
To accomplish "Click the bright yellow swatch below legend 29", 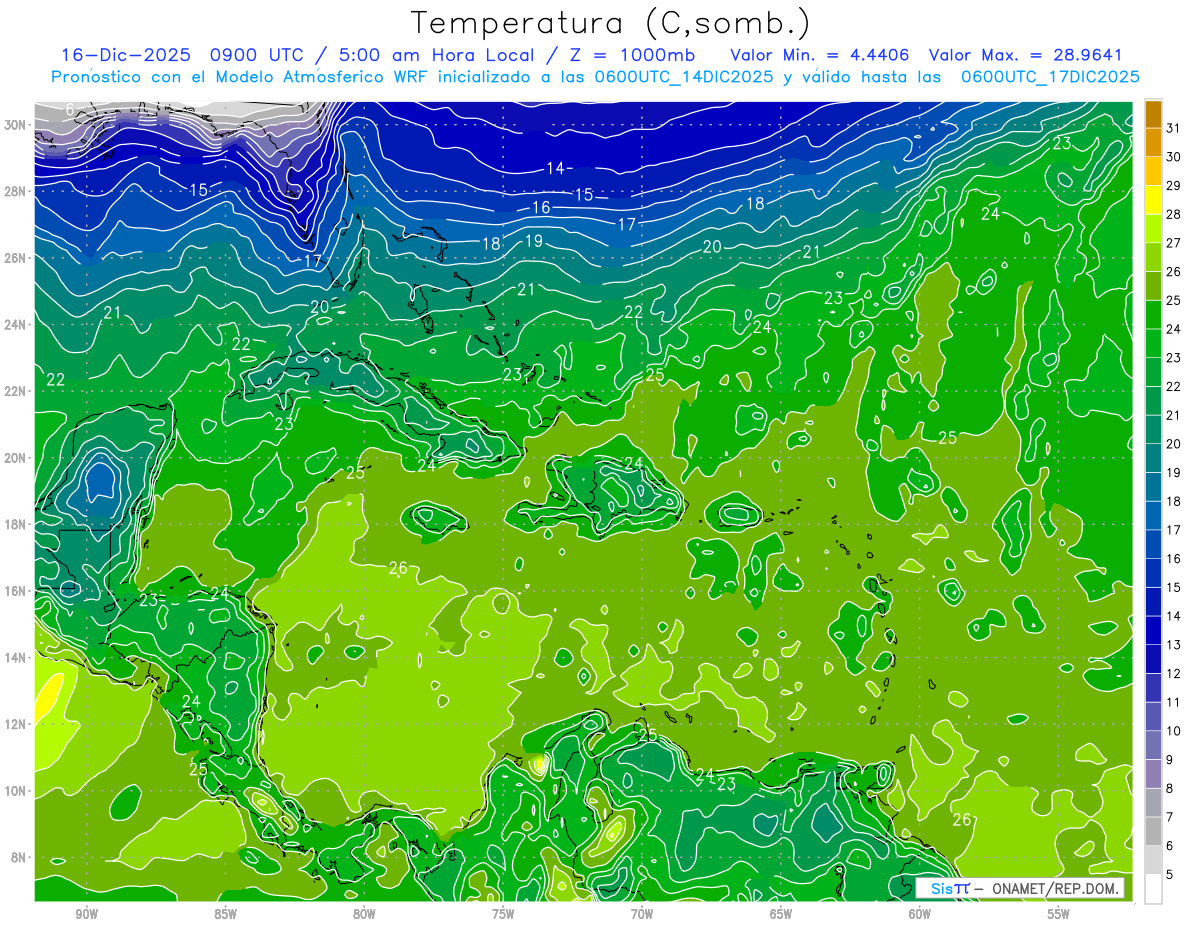I will pos(1153,200).
